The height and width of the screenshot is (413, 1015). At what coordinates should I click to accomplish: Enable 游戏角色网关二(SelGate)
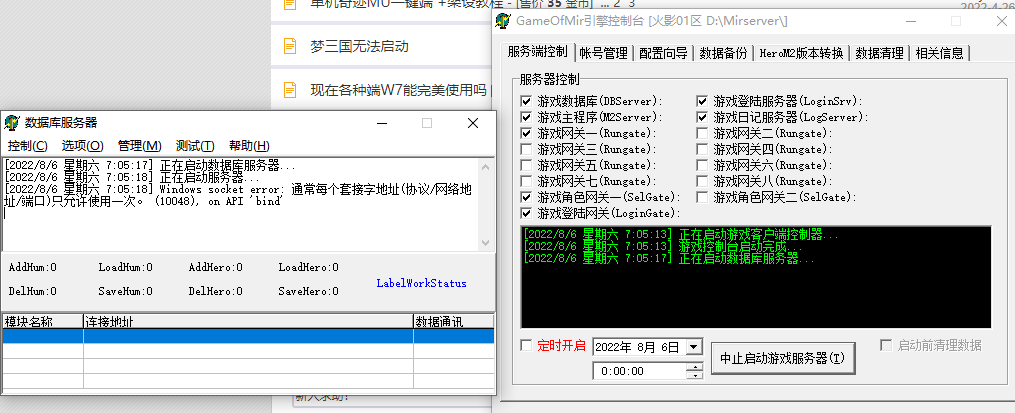point(702,196)
